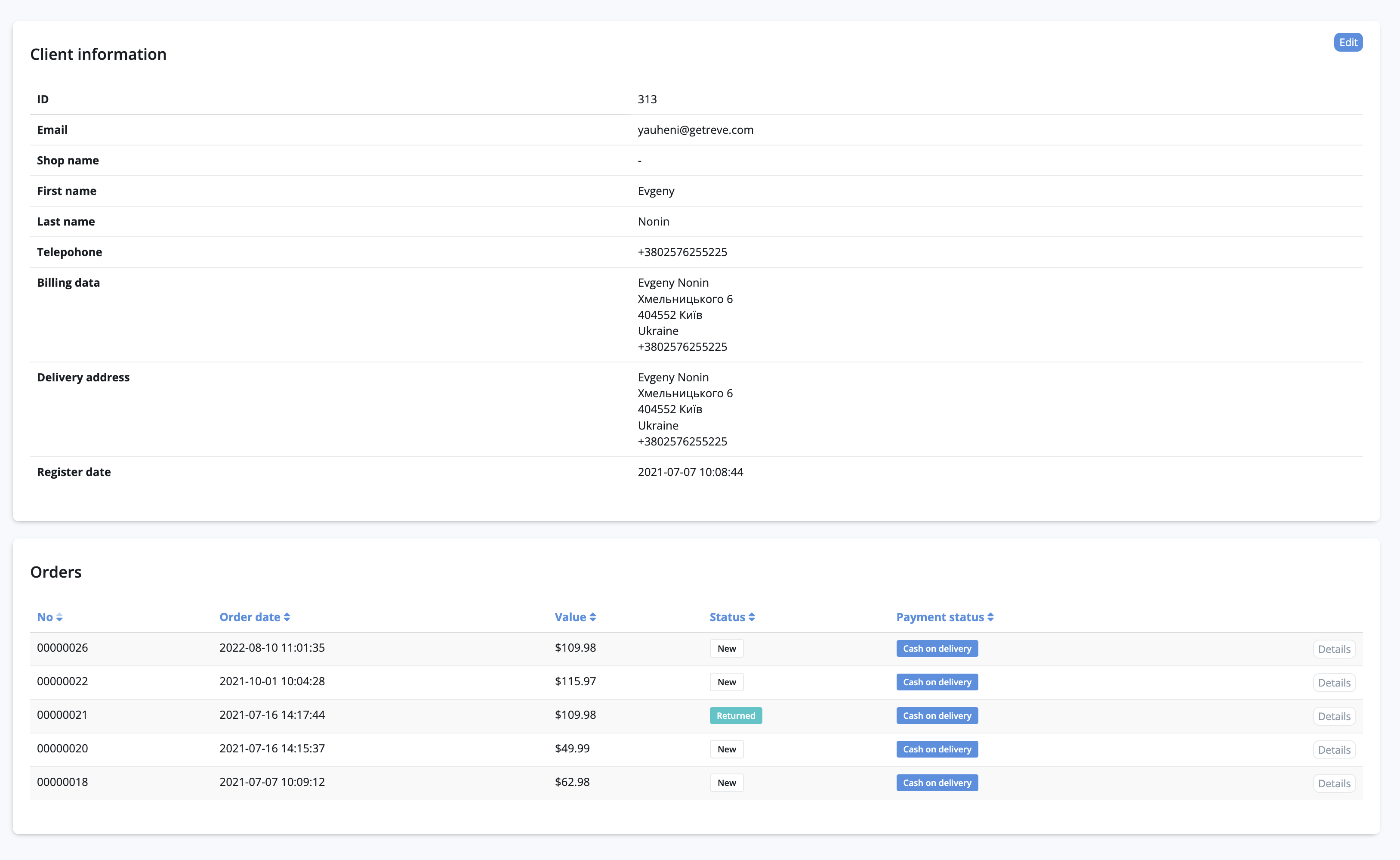Click sort arrows next to Order date
This screenshot has width=1400, height=860.
[x=287, y=617]
